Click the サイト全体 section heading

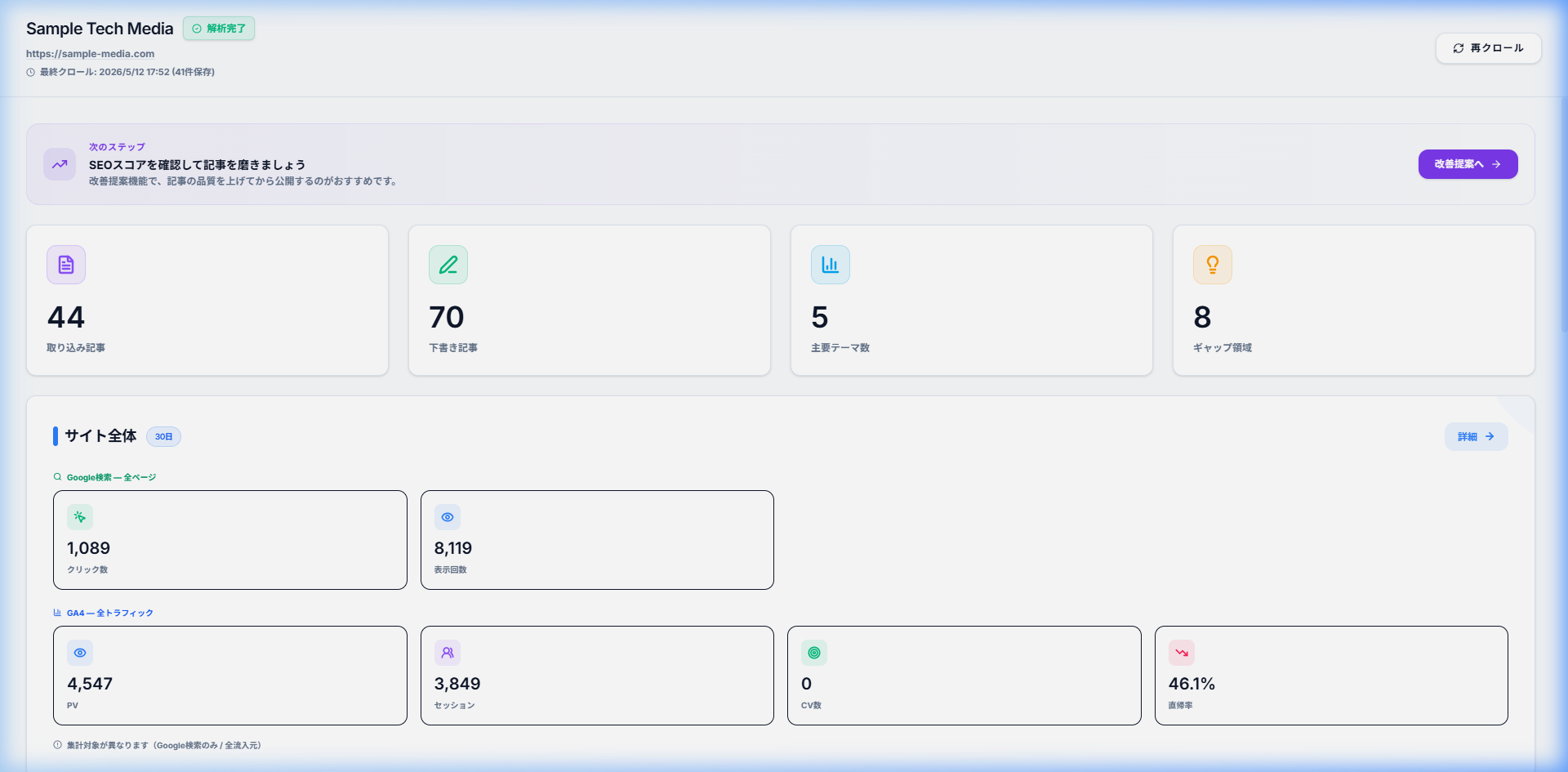(x=100, y=436)
